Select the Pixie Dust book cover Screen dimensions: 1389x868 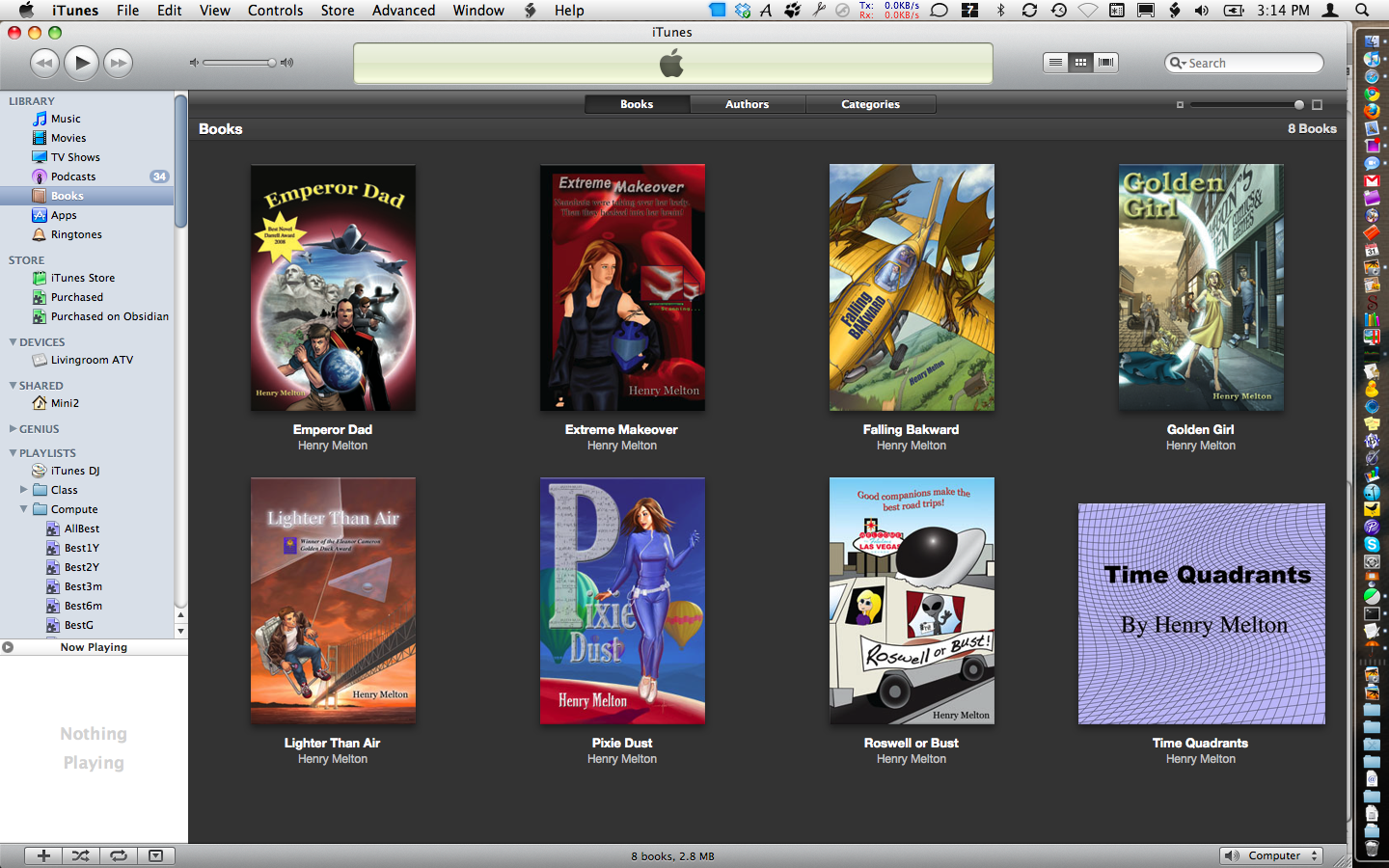622,601
